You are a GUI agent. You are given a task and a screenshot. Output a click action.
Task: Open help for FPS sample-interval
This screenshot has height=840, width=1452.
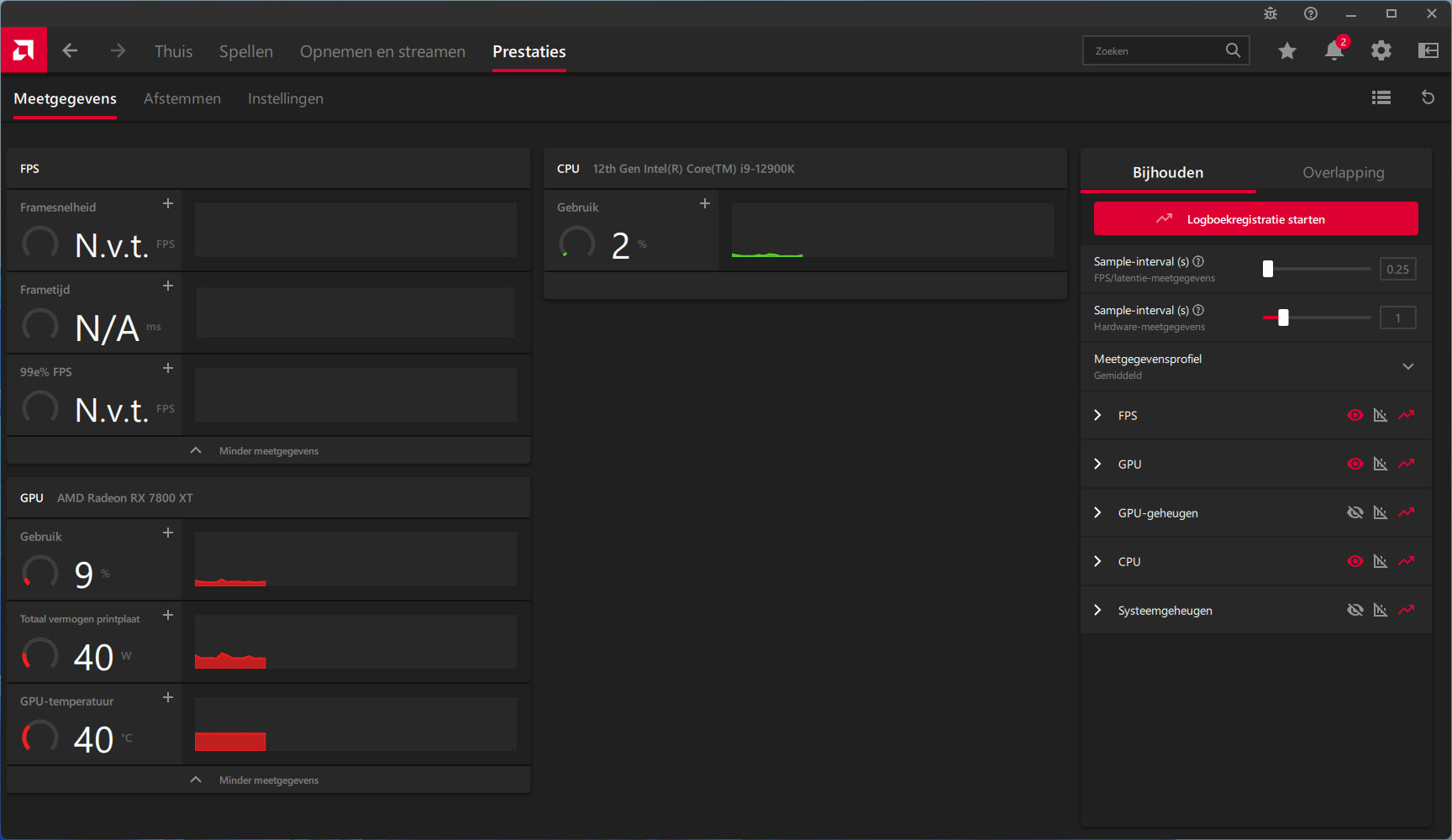pyautogui.click(x=1198, y=261)
